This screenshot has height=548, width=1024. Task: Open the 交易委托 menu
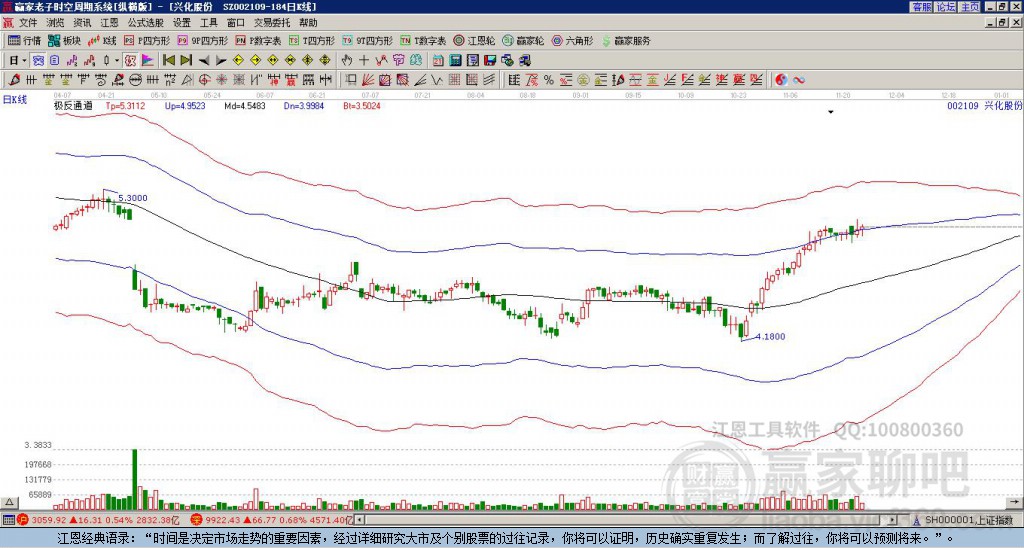click(x=272, y=23)
